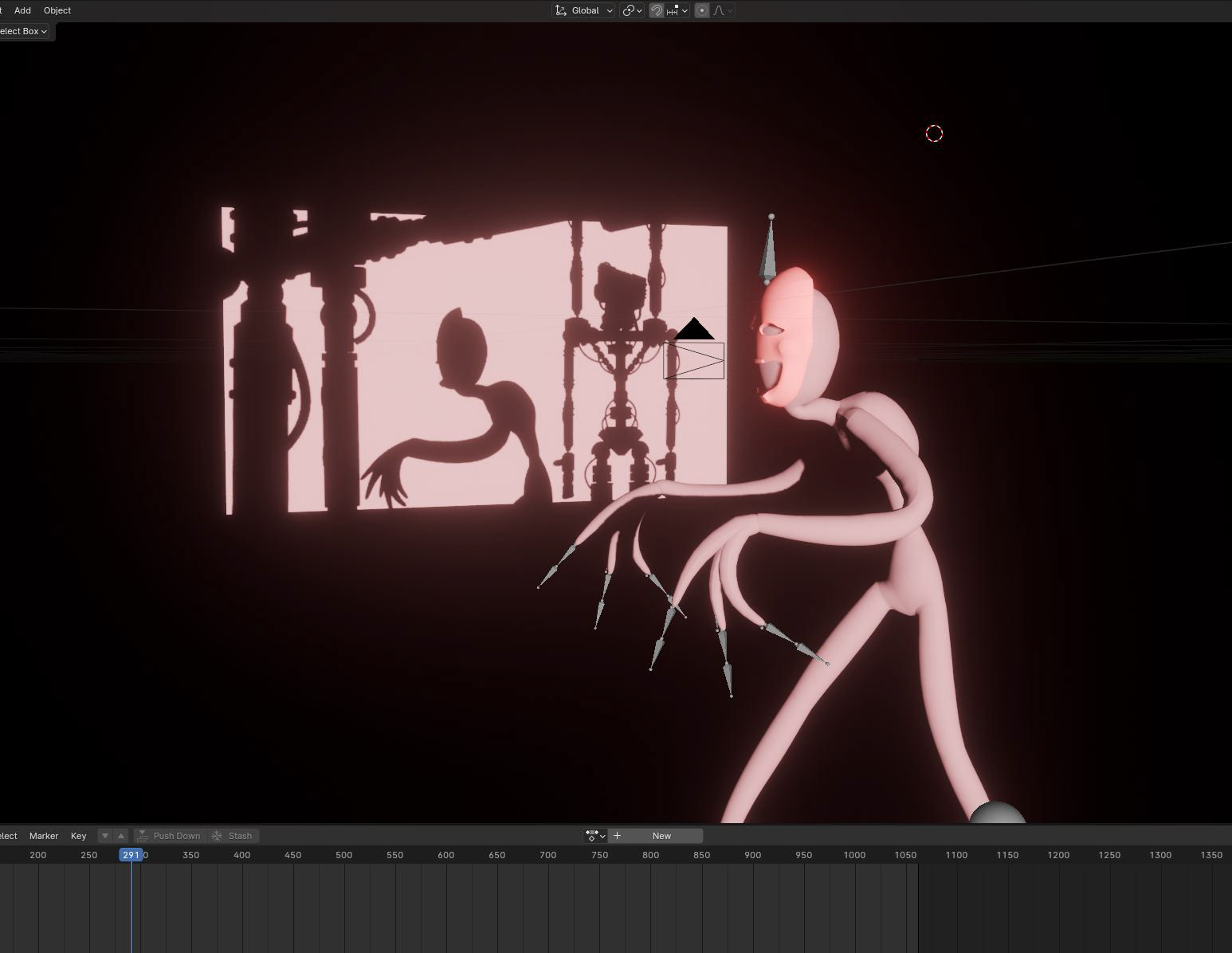Click frame 400 on timeline ruler
The height and width of the screenshot is (953, 1232).
click(241, 855)
